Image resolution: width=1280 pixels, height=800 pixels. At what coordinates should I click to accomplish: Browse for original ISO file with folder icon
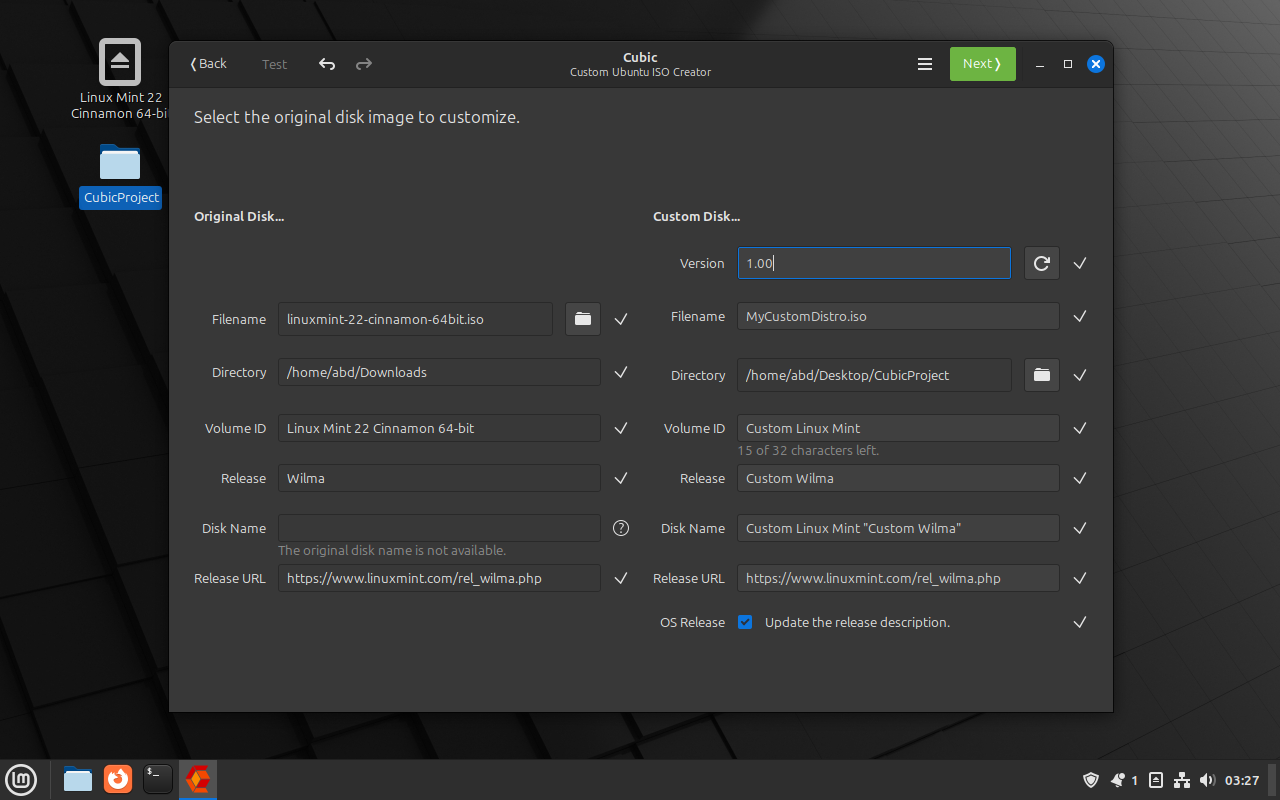pyautogui.click(x=583, y=319)
